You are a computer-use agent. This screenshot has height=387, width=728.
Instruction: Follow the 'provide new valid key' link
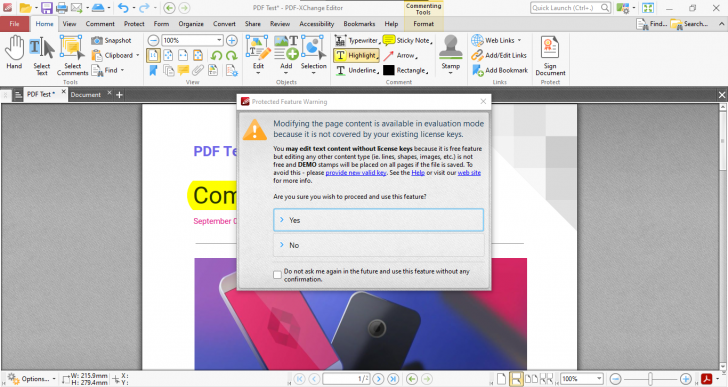click(x=356, y=173)
